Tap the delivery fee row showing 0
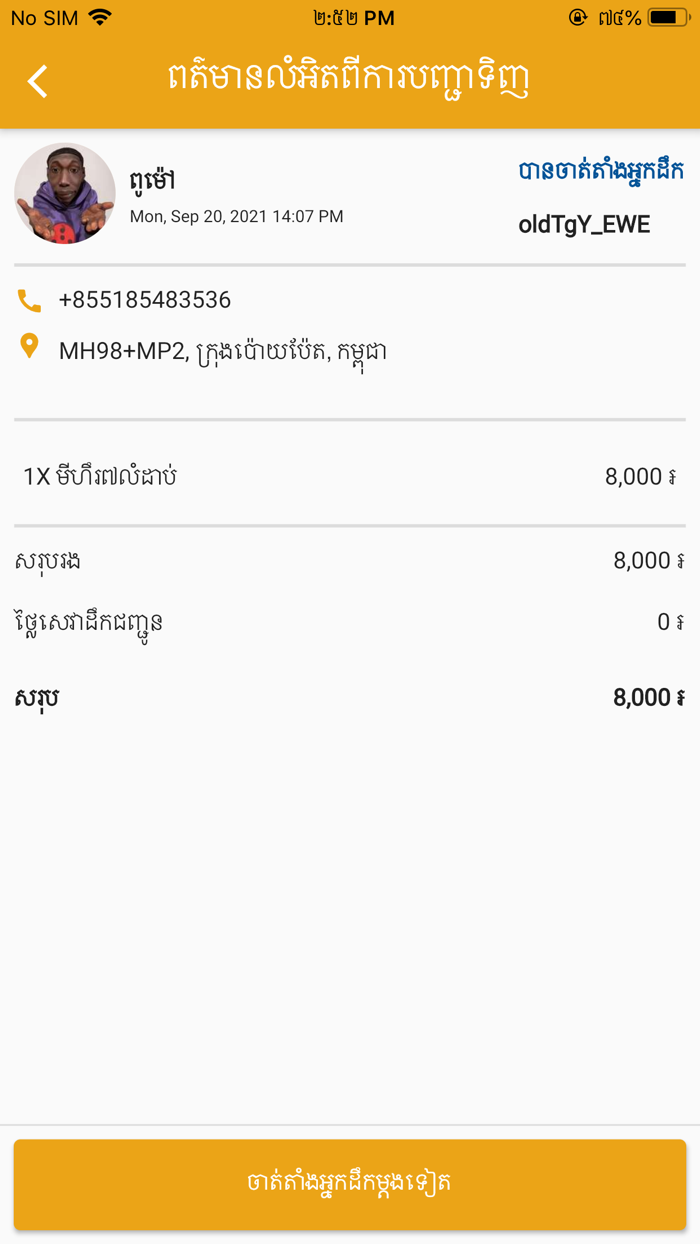This screenshot has width=700, height=1244. click(350, 621)
